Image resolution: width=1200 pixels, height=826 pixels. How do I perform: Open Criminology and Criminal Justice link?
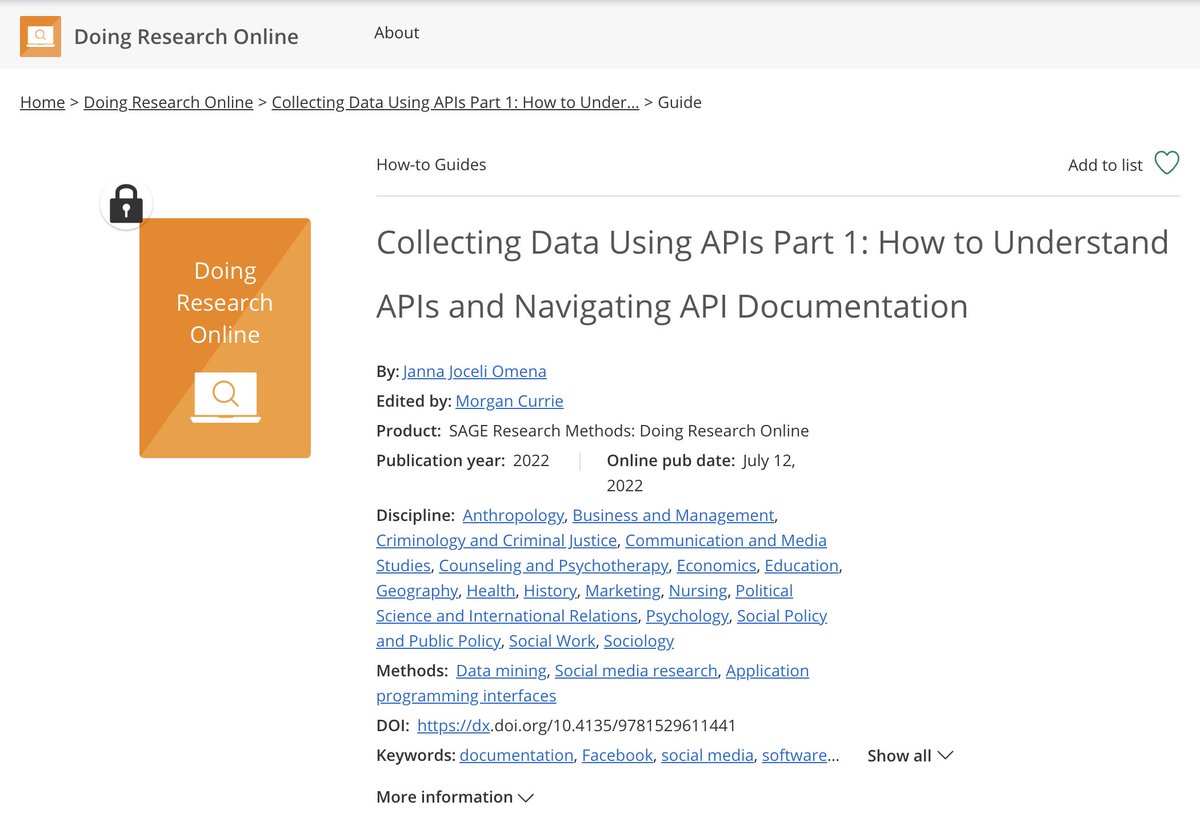click(x=496, y=540)
